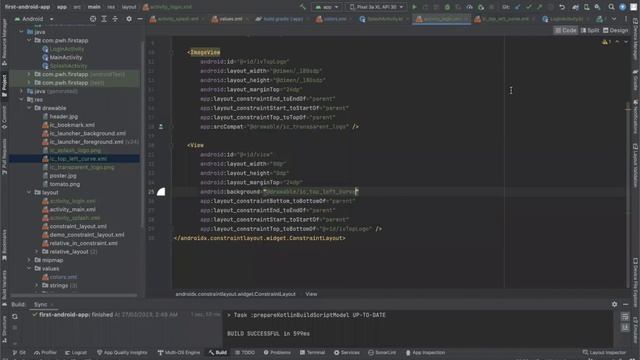
Task: Open the app run configuration dropdown
Action: coord(327,7)
